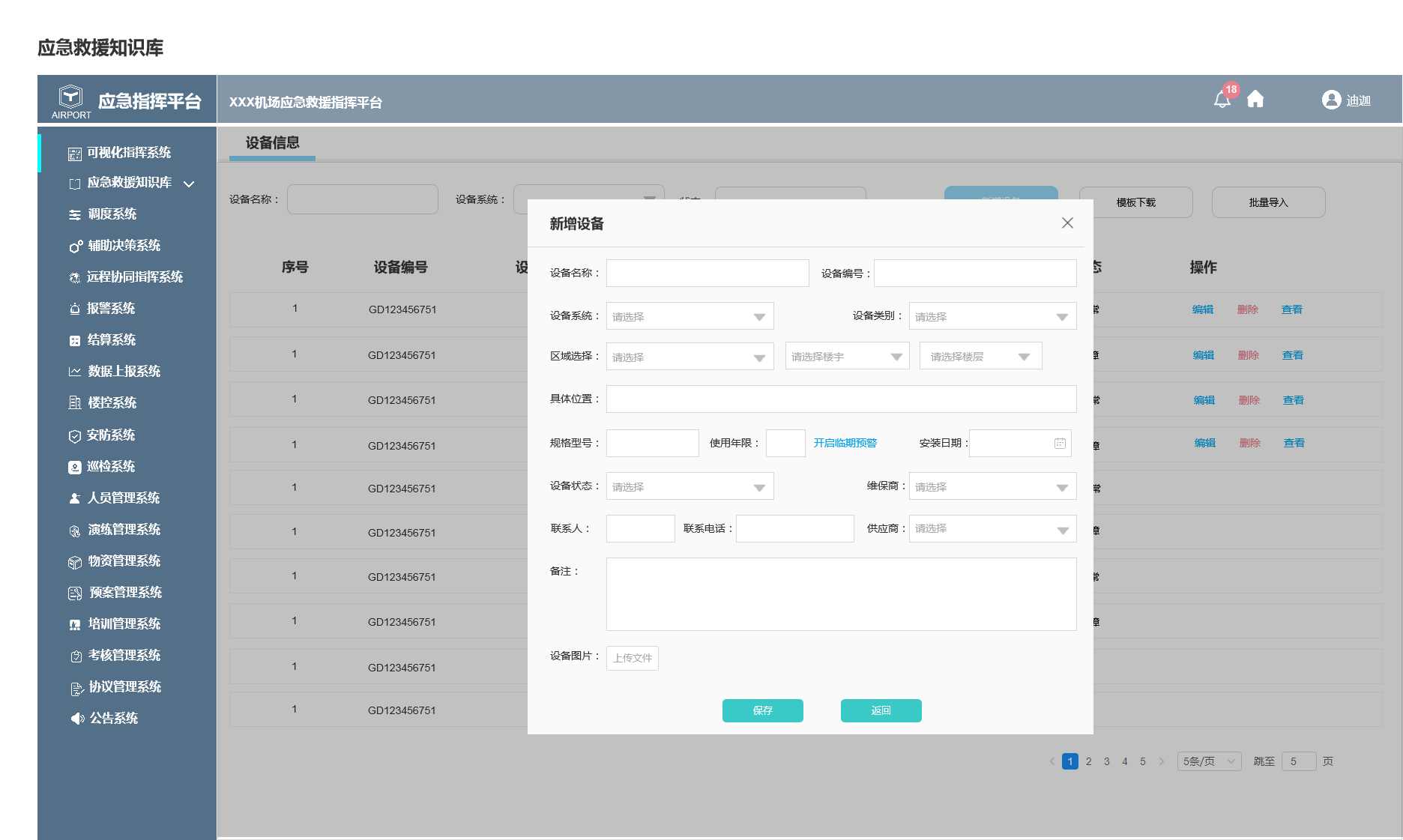Open the 请选择楼层 dropdown
1403x840 pixels.
point(980,356)
